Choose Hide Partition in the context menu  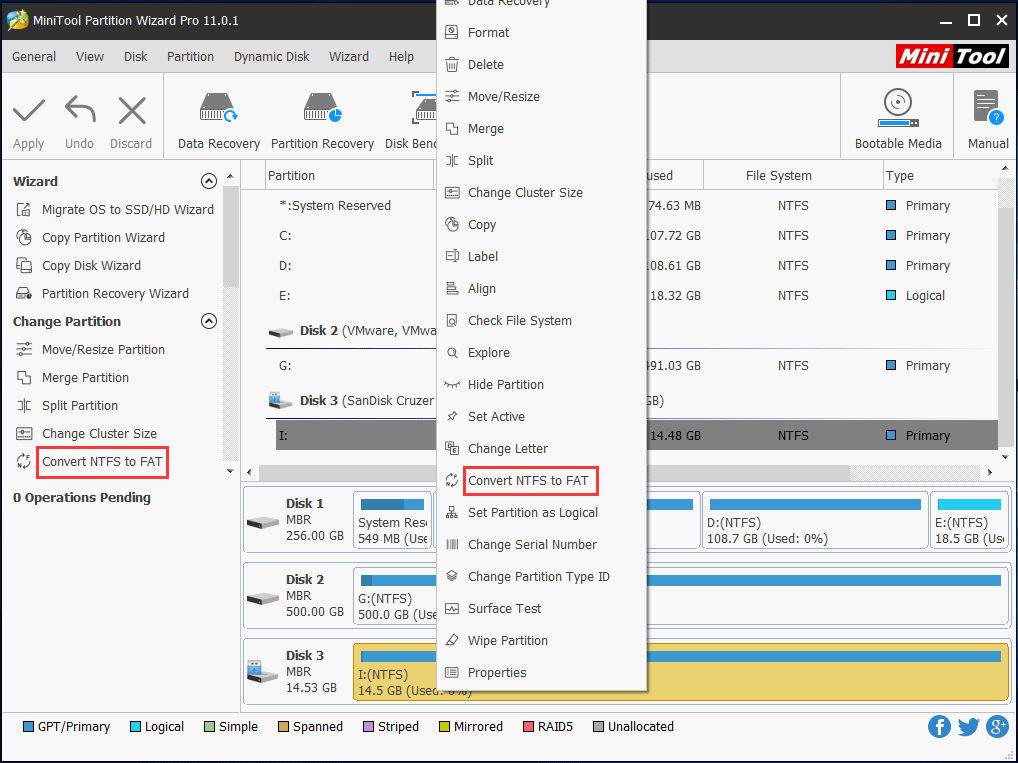coord(541,384)
